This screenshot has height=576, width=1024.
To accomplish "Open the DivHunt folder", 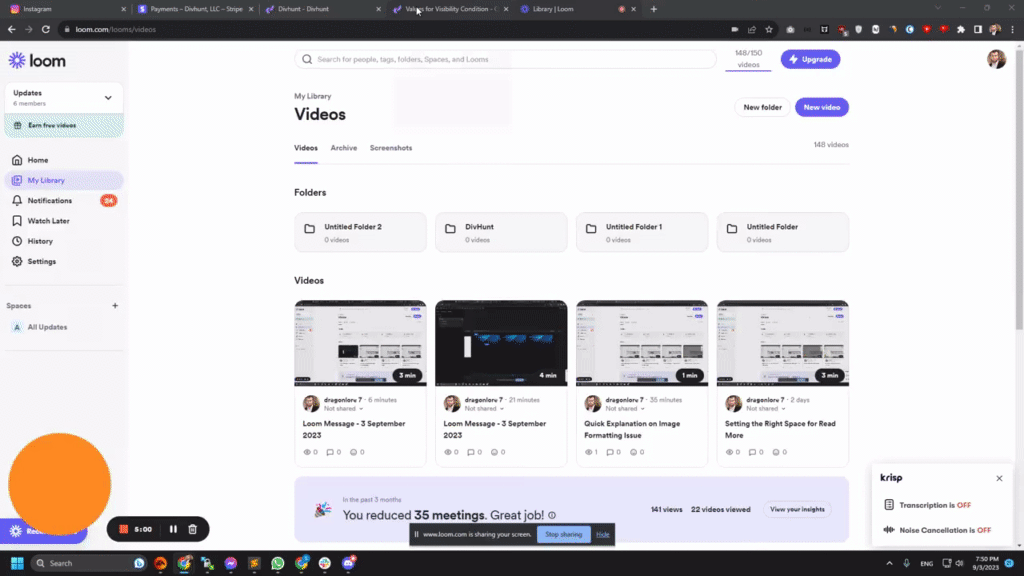I will [501, 232].
